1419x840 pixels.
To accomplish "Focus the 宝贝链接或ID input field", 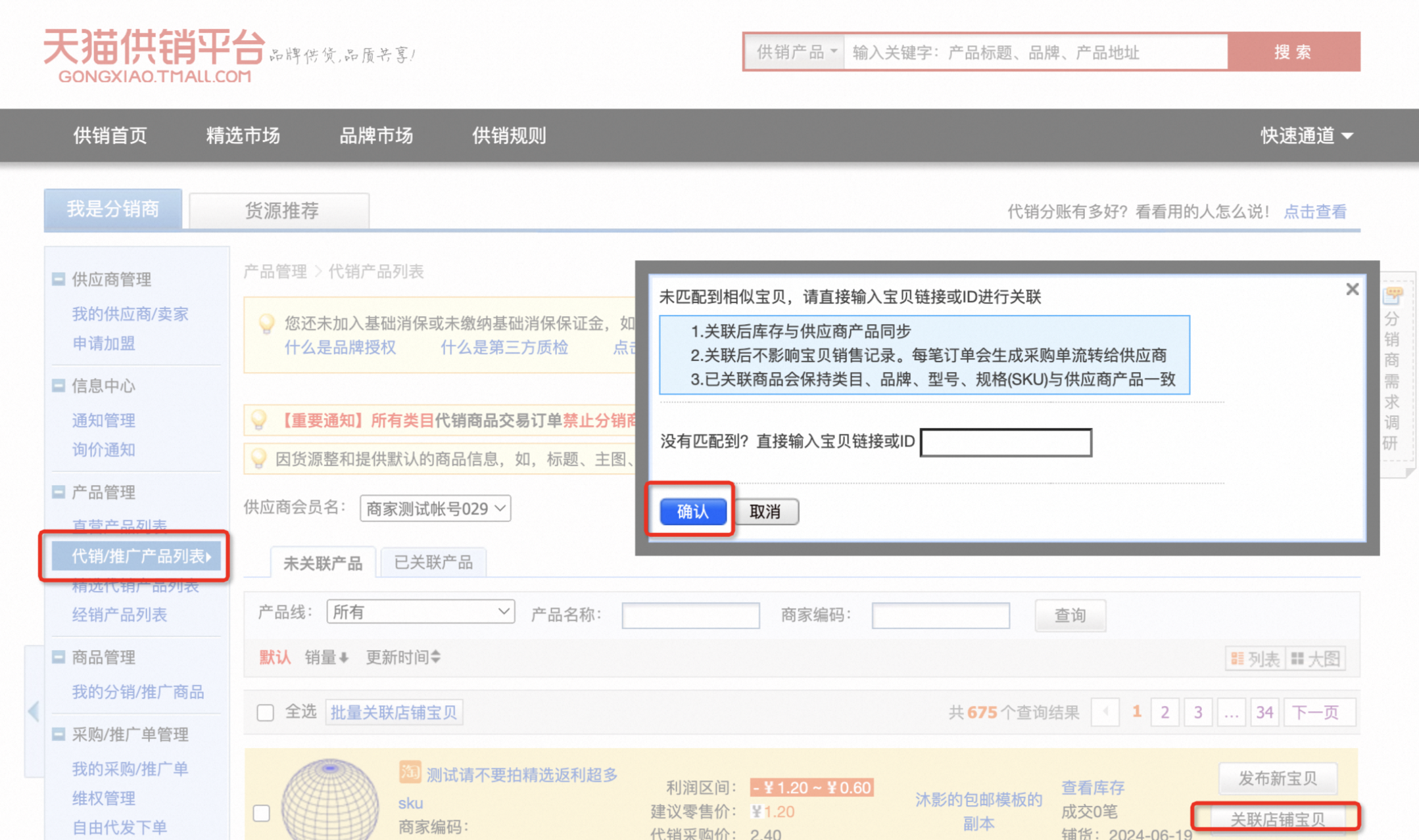I will pos(1006,442).
